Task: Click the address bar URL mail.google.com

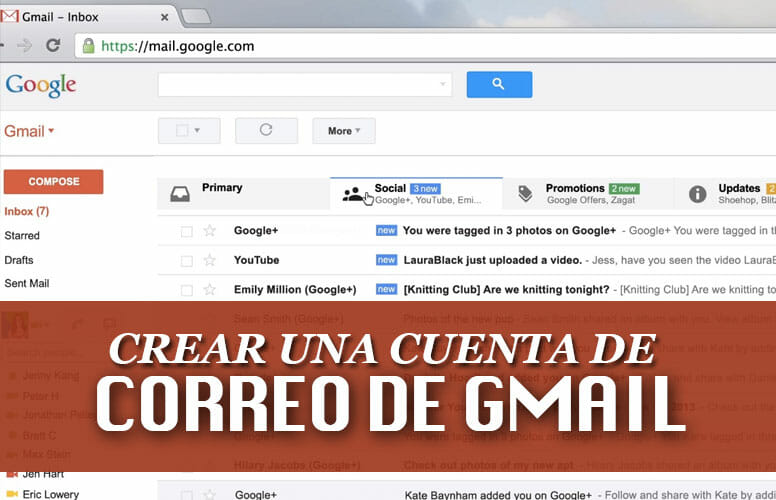Action: (178, 46)
